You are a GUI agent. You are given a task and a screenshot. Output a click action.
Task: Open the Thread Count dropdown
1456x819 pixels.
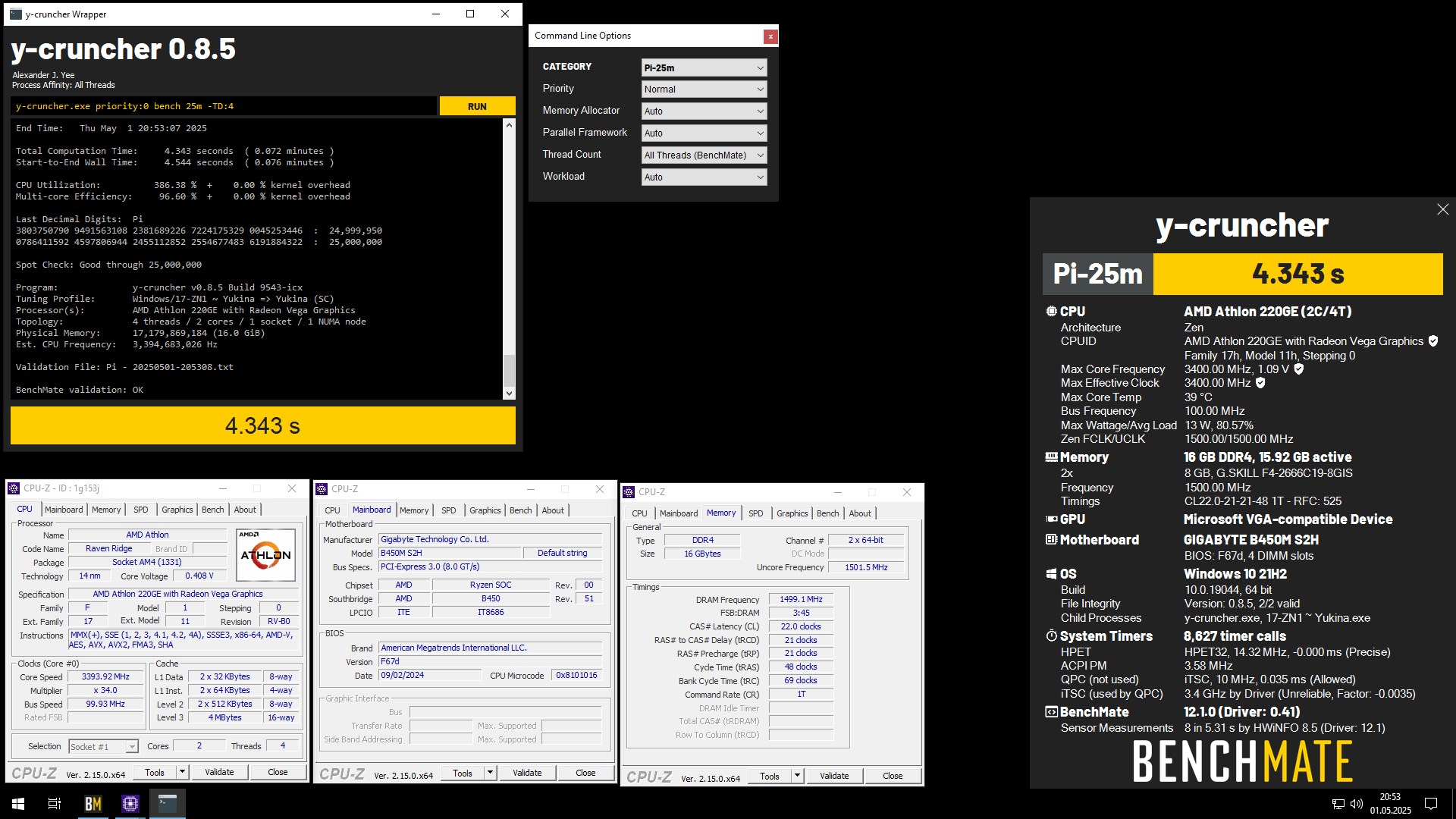click(704, 155)
